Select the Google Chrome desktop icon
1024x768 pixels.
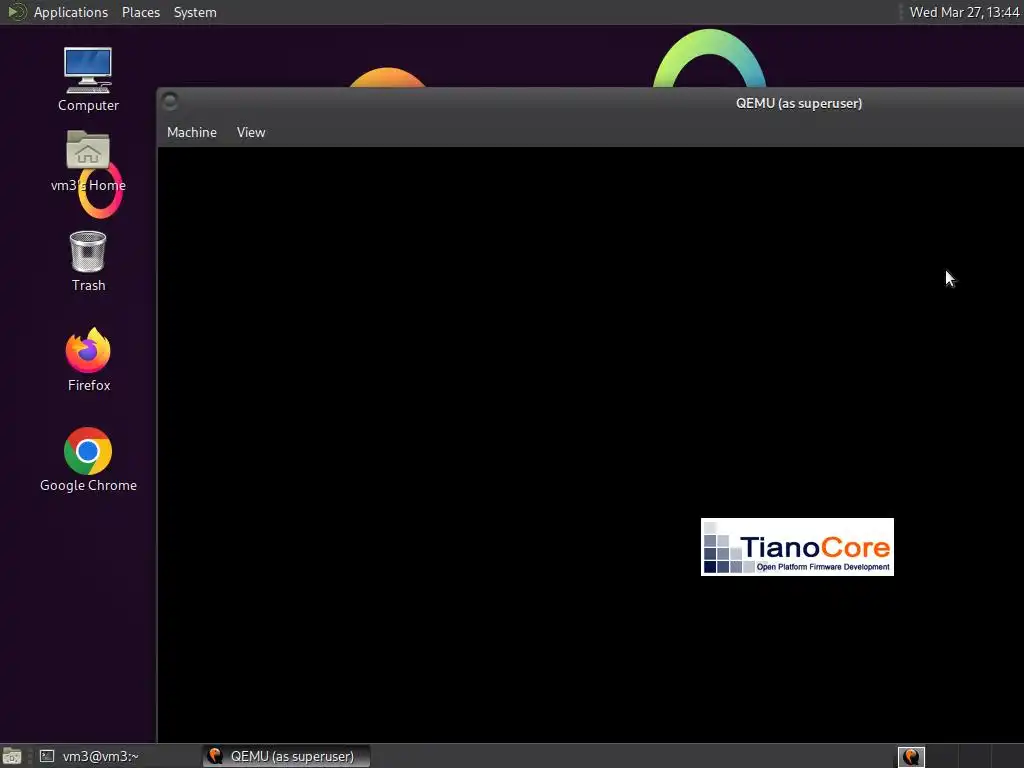(88, 460)
